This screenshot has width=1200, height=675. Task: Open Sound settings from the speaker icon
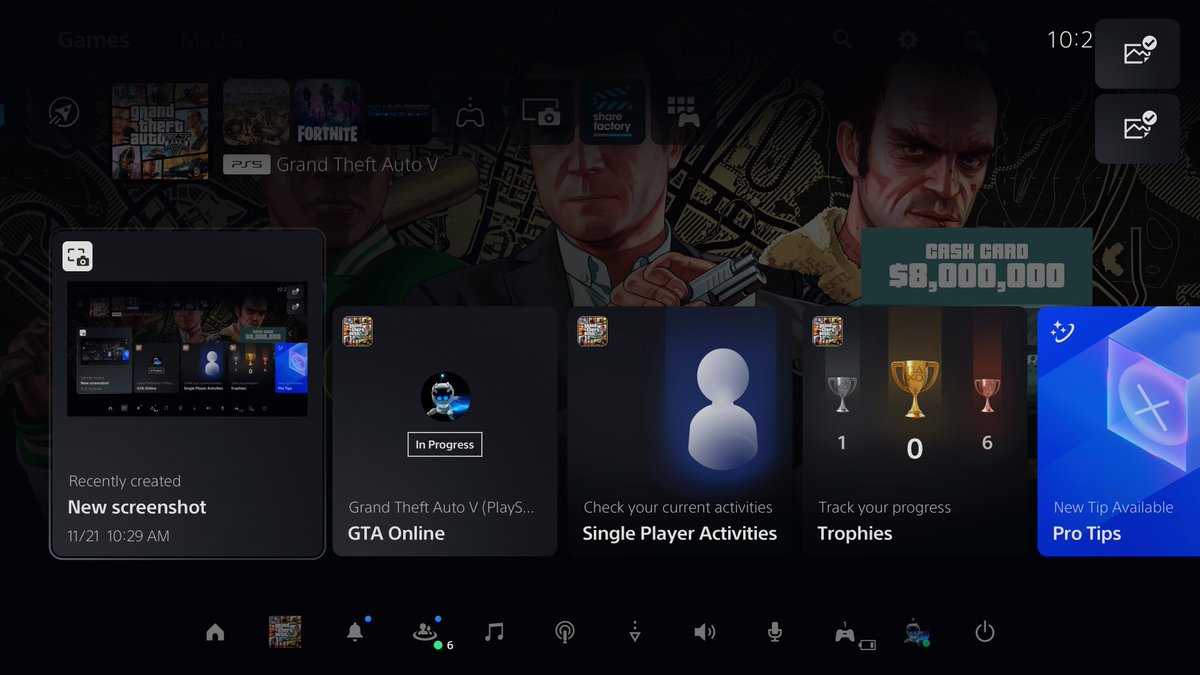[x=704, y=631]
